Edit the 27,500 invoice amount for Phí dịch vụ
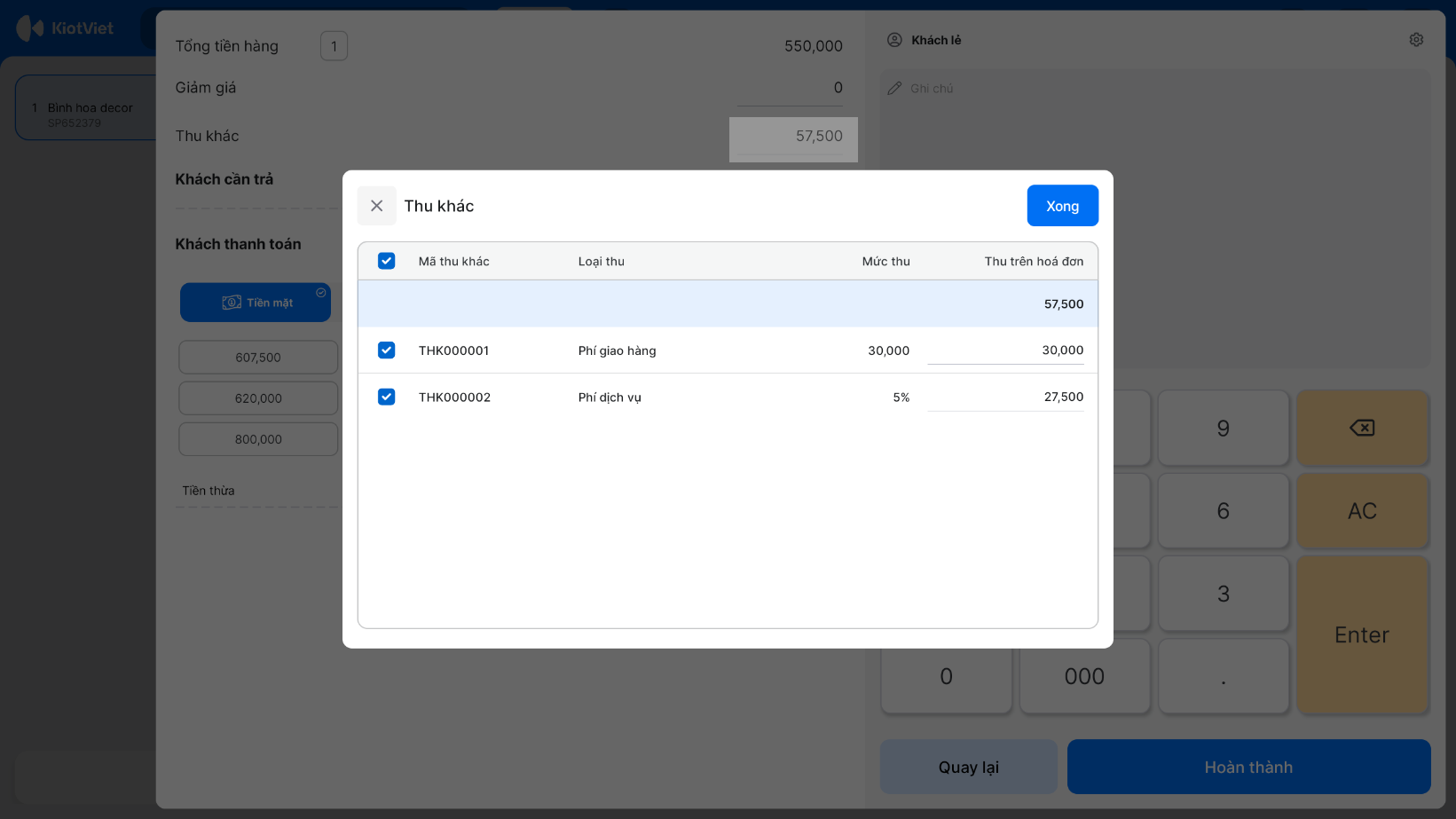 [x=1005, y=397]
